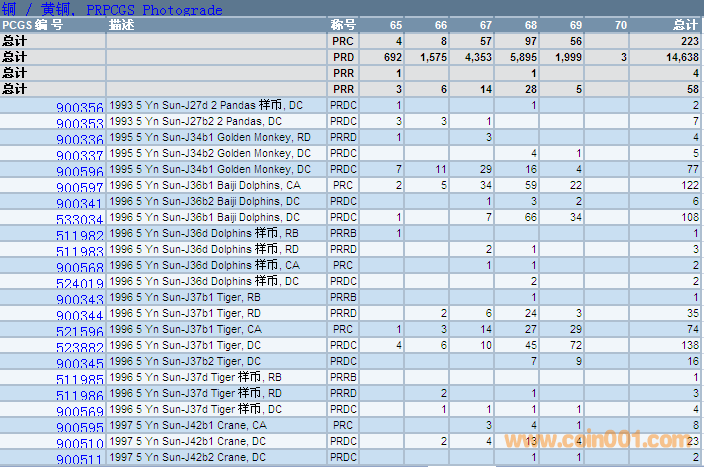Click the 描述 column header
This screenshot has width=704, height=467.
[122, 24]
